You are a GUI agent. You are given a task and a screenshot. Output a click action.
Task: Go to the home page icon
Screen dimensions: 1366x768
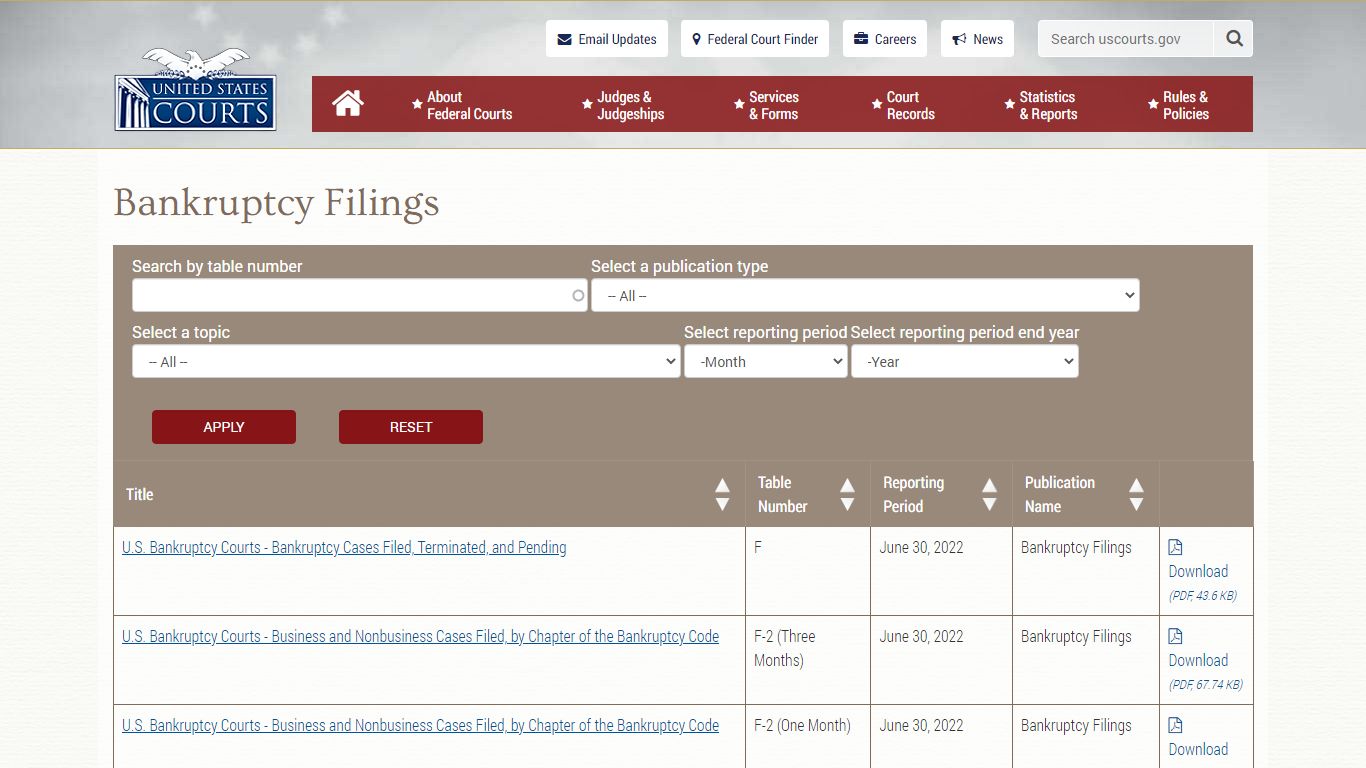[348, 103]
